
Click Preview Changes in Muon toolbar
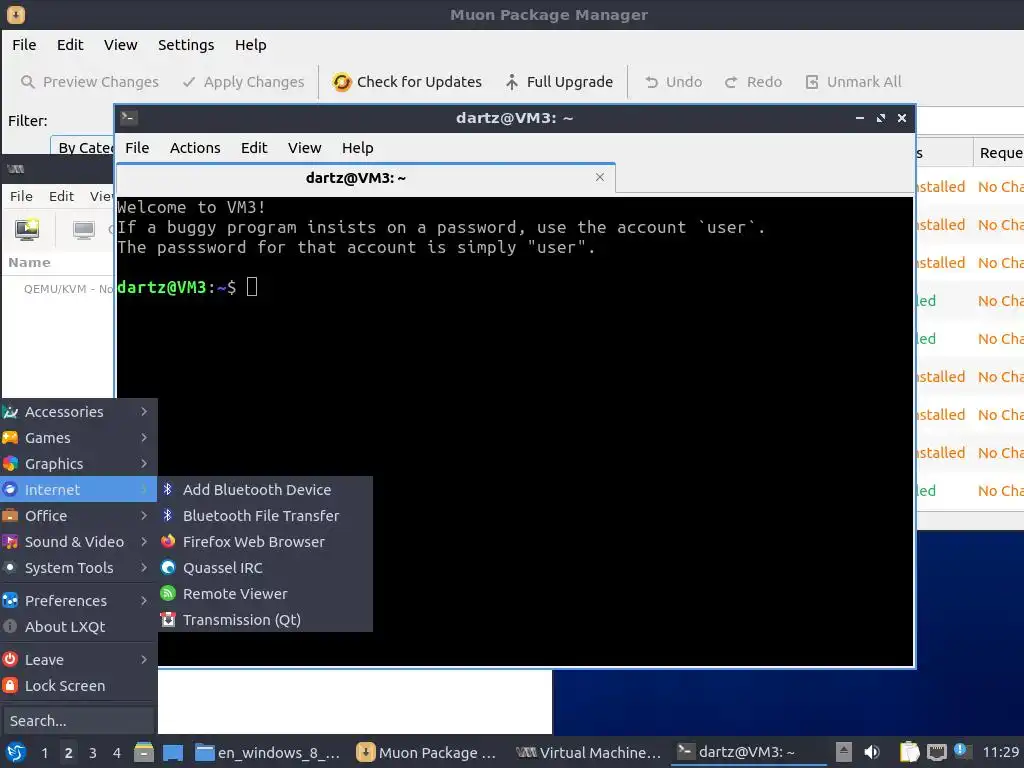[89, 82]
